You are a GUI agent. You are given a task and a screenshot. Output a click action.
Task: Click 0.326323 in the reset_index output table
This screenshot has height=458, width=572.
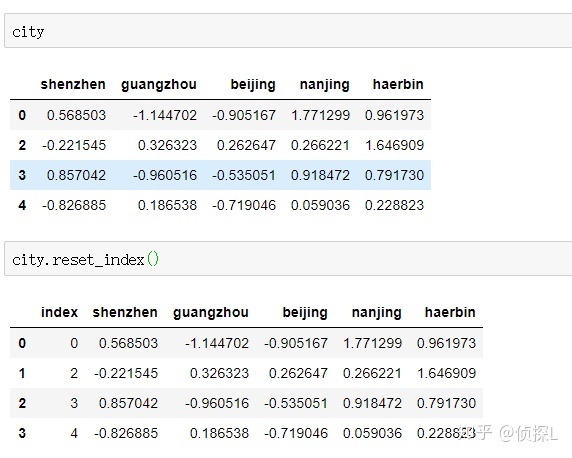click(x=220, y=373)
